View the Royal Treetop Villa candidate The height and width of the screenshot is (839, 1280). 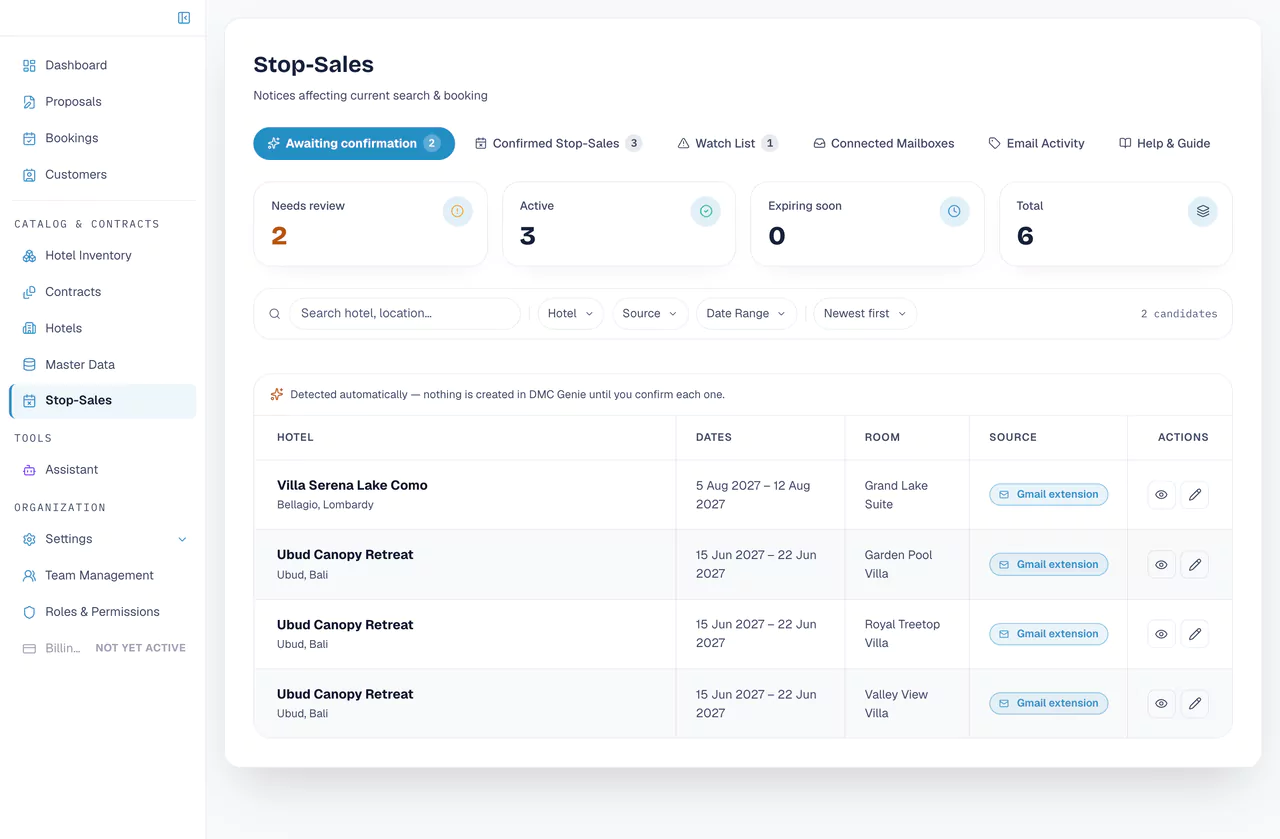tap(1161, 634)
